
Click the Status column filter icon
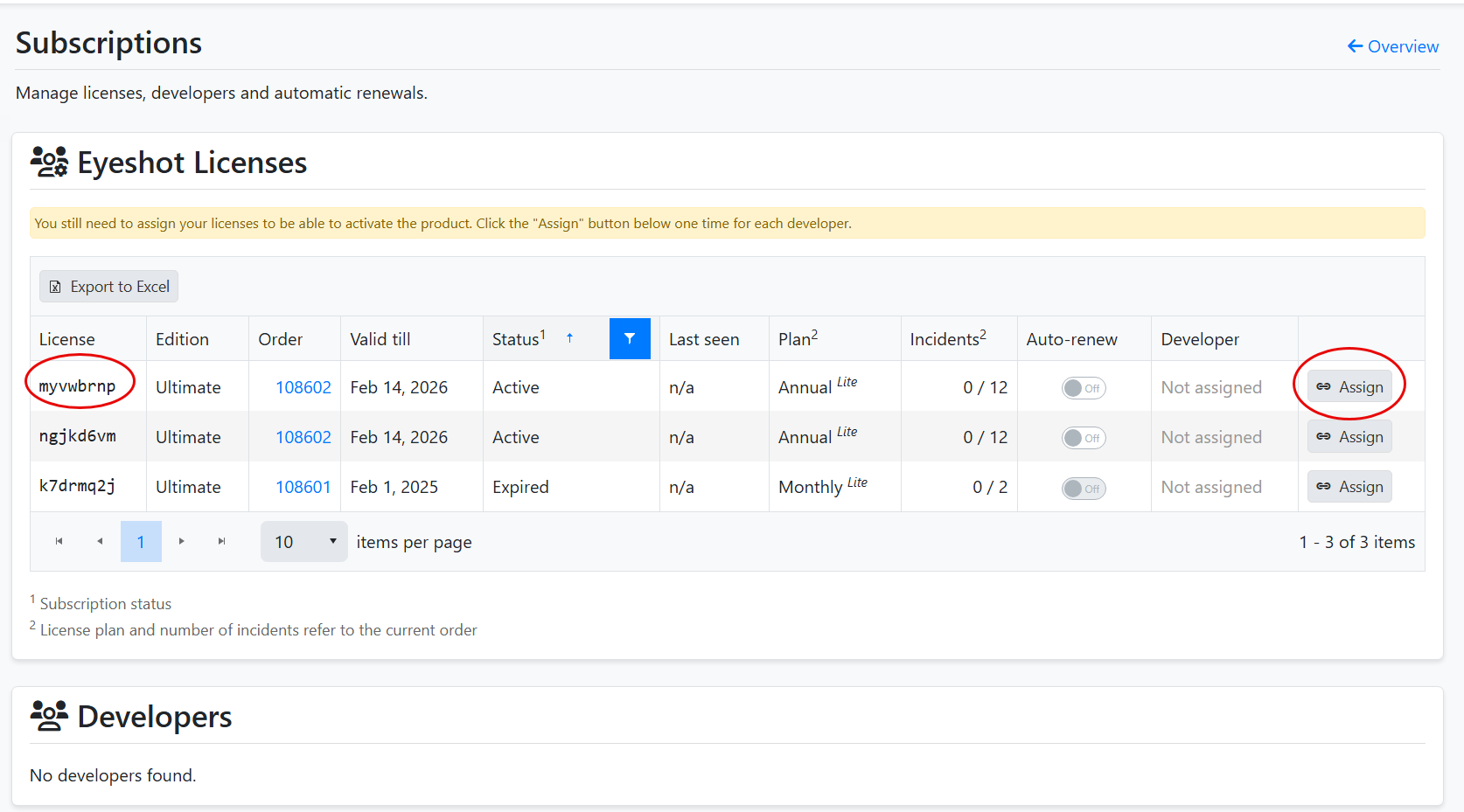[x=630, y=339]
